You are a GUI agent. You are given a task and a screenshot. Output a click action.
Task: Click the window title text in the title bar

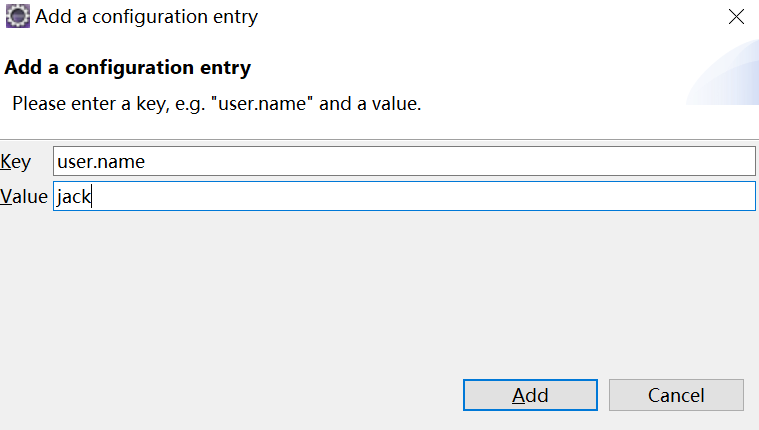coord(147,16)
